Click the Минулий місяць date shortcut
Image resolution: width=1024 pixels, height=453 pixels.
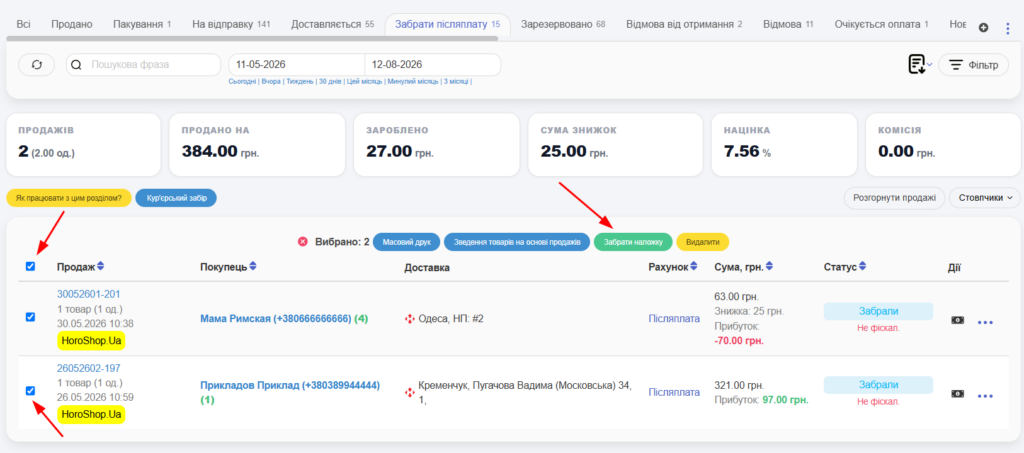coord(413,82)
